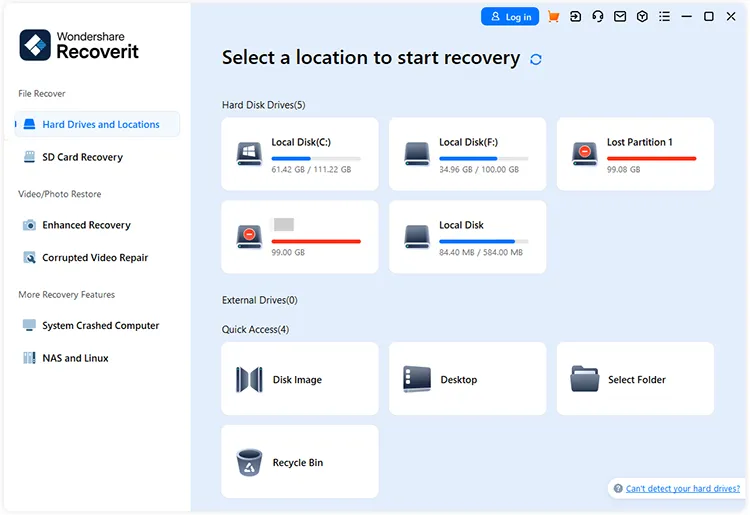Viewport: 750px width, 515px height.
Task: Click the "84.40 MB / 584.00 MB" text
Action: 481,252
